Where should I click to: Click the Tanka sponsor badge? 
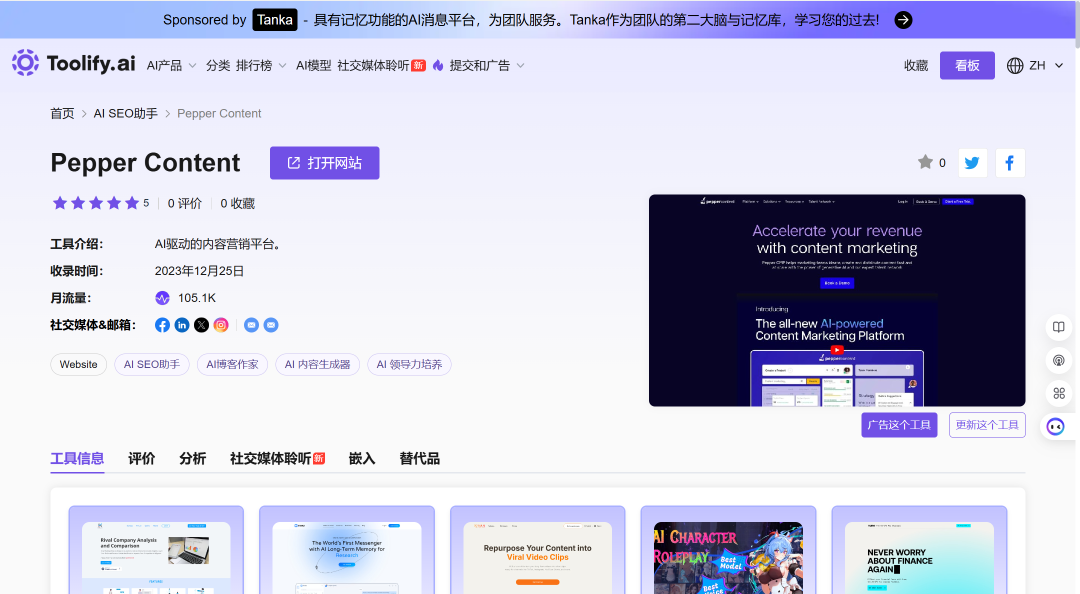pyautogui.click(x=275, y=20)
